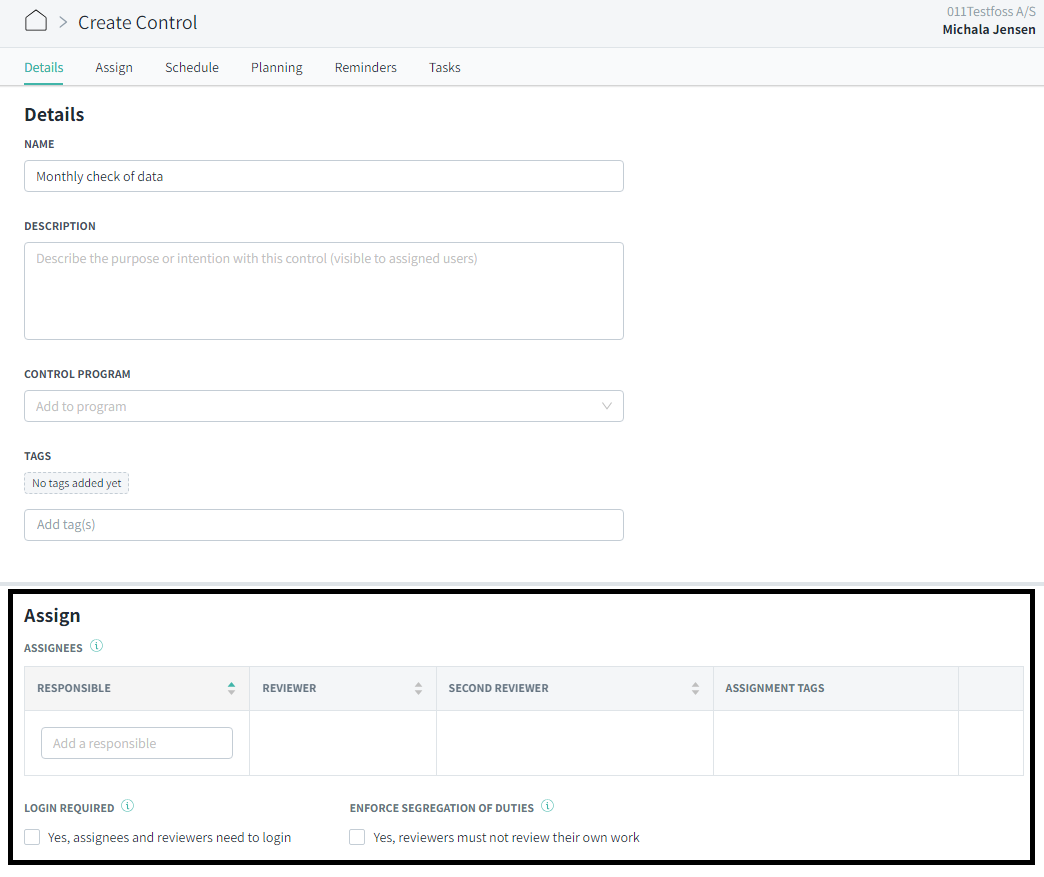The image size is (1044, 877).
Task: Click the Michala Jensen user name
Action: (x=989, y=29)
